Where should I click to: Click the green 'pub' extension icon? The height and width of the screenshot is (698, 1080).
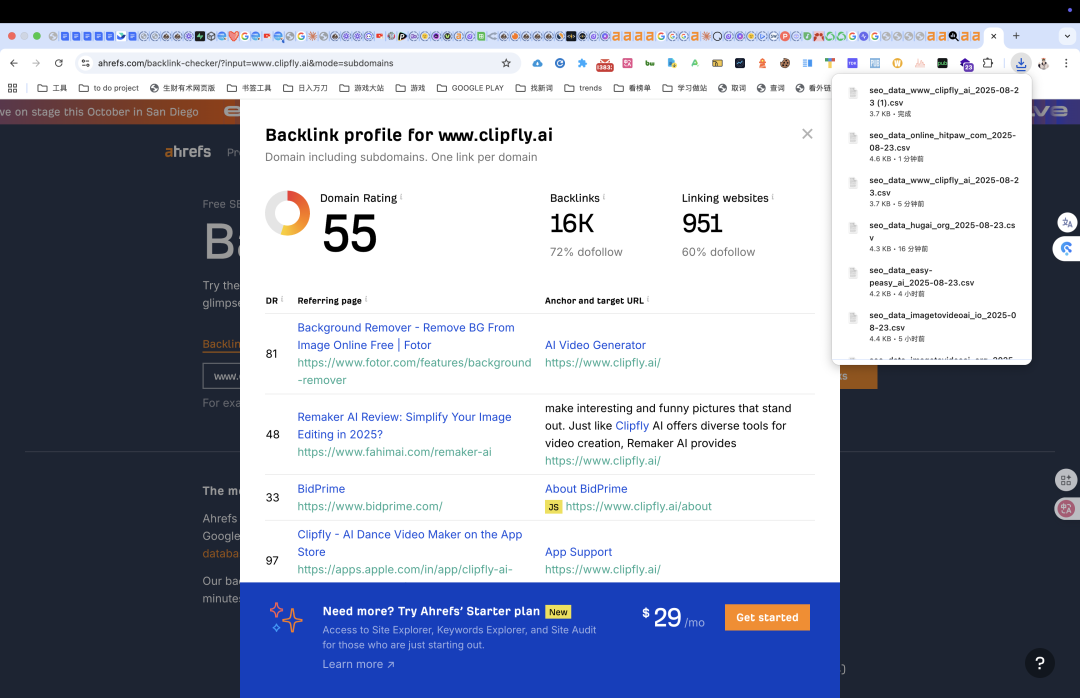942,63
